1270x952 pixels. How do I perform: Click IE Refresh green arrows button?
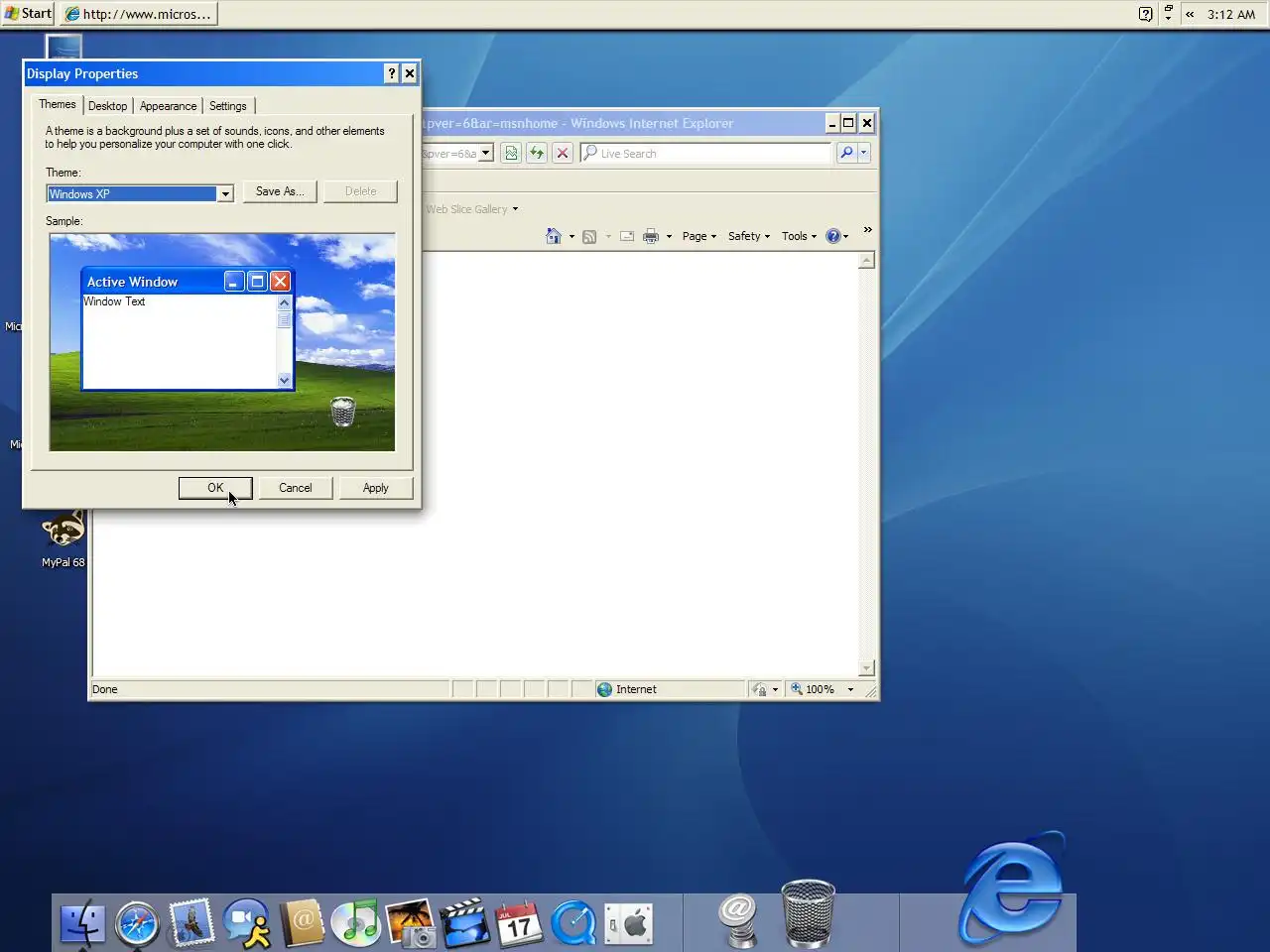click(x=537, y=153)
